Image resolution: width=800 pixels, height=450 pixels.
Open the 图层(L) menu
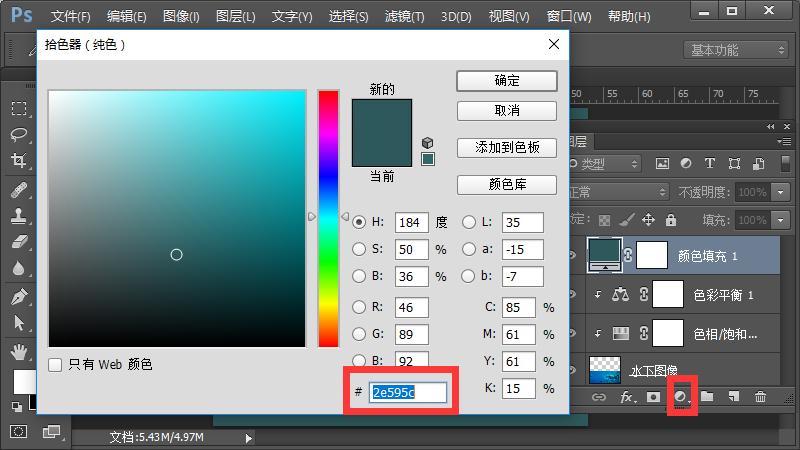[235, 16]
